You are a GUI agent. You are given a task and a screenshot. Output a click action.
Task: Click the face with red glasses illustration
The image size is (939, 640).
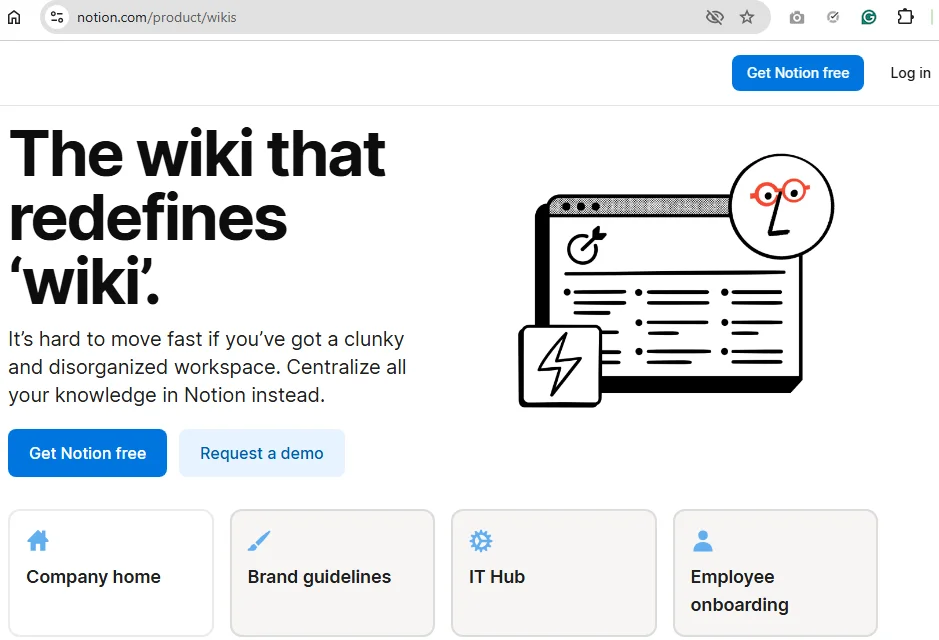pyautogui.click(x=782, y=206)
